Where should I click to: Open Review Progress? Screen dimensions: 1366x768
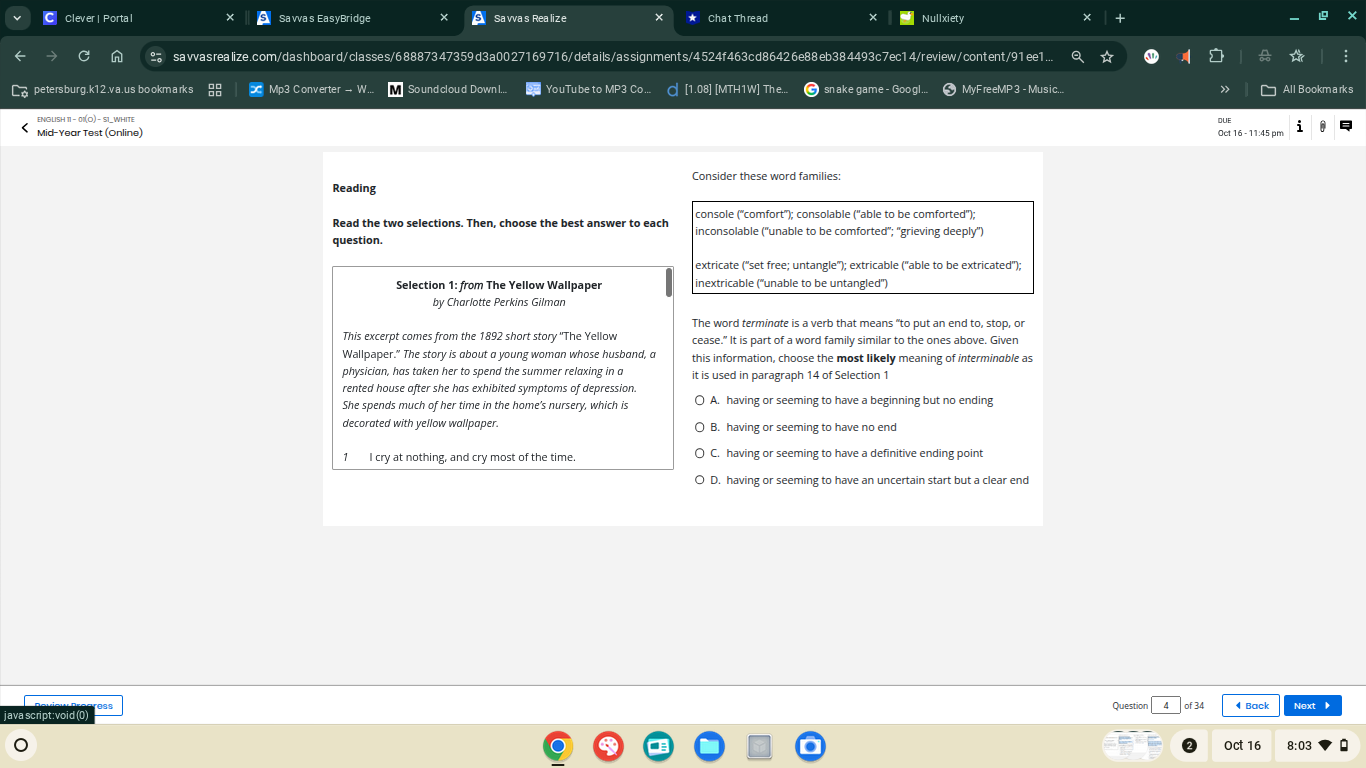click(73, 705)
